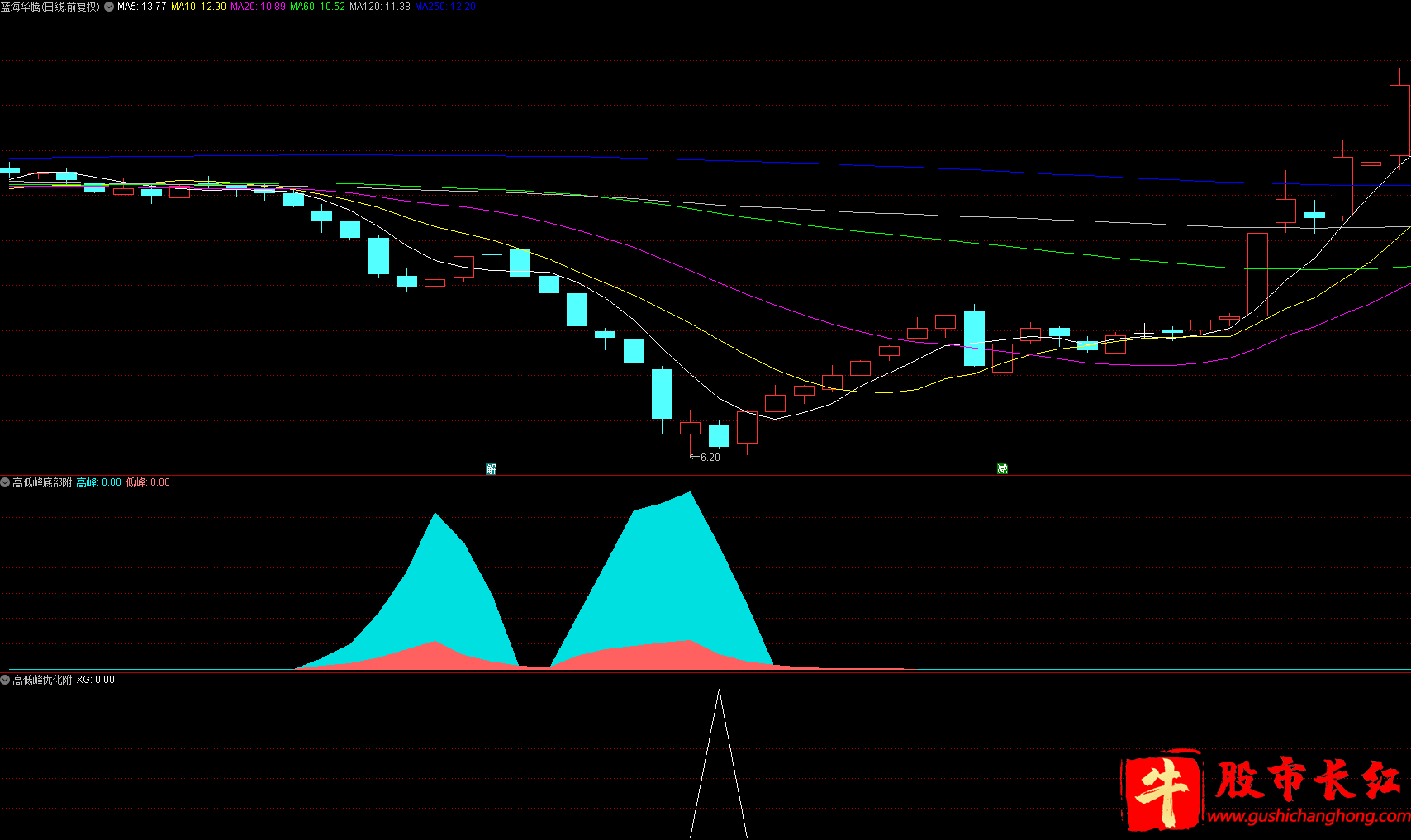The height and width of the screenshot is (840, 1411).
Task: Click the XG: 0.00 value label
Action: [x=96, y=680]
